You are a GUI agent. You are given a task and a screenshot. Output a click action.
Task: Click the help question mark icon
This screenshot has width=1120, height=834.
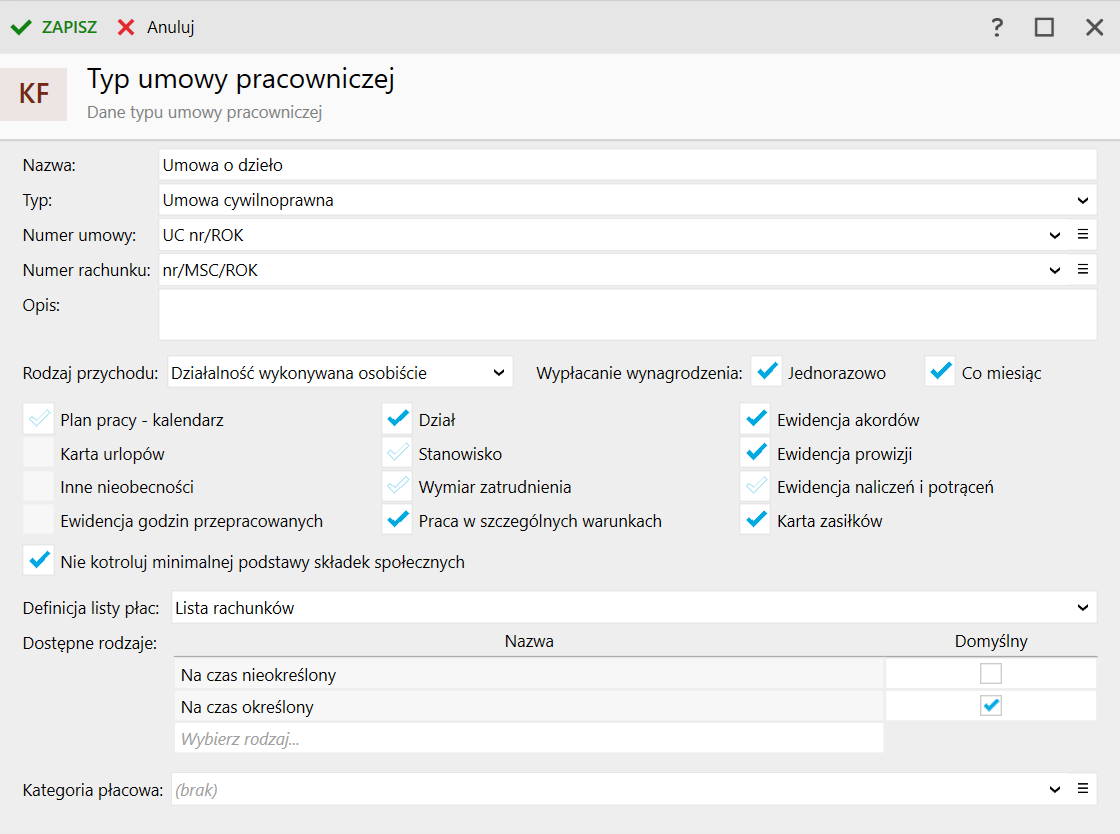pyautogui.click(x=997, y=28)
